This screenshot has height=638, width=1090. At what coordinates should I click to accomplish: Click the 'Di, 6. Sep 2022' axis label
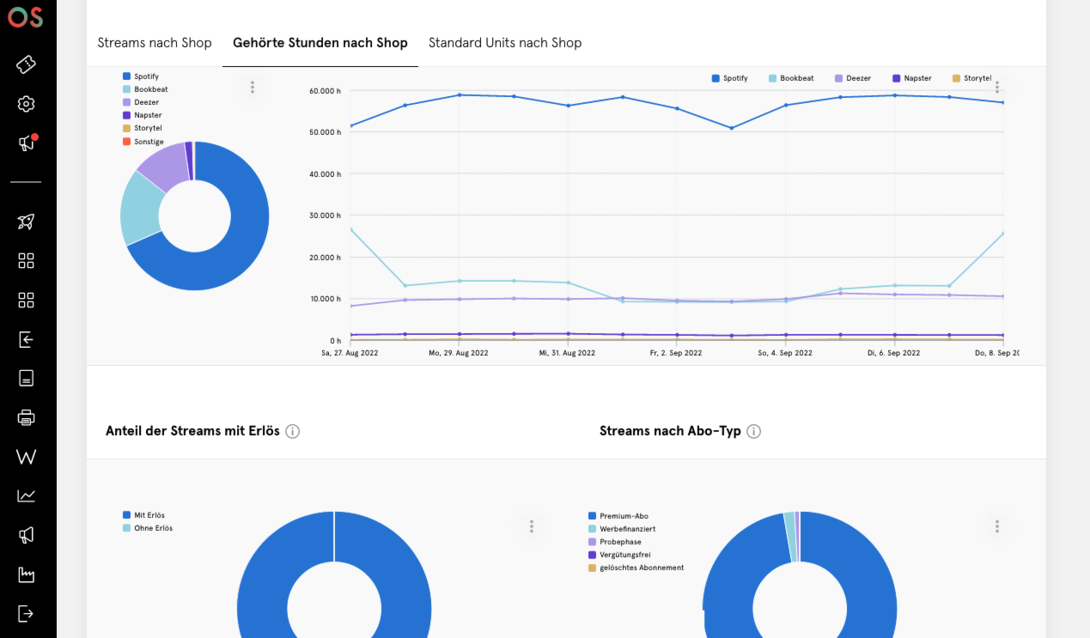(x=893, y=353)
